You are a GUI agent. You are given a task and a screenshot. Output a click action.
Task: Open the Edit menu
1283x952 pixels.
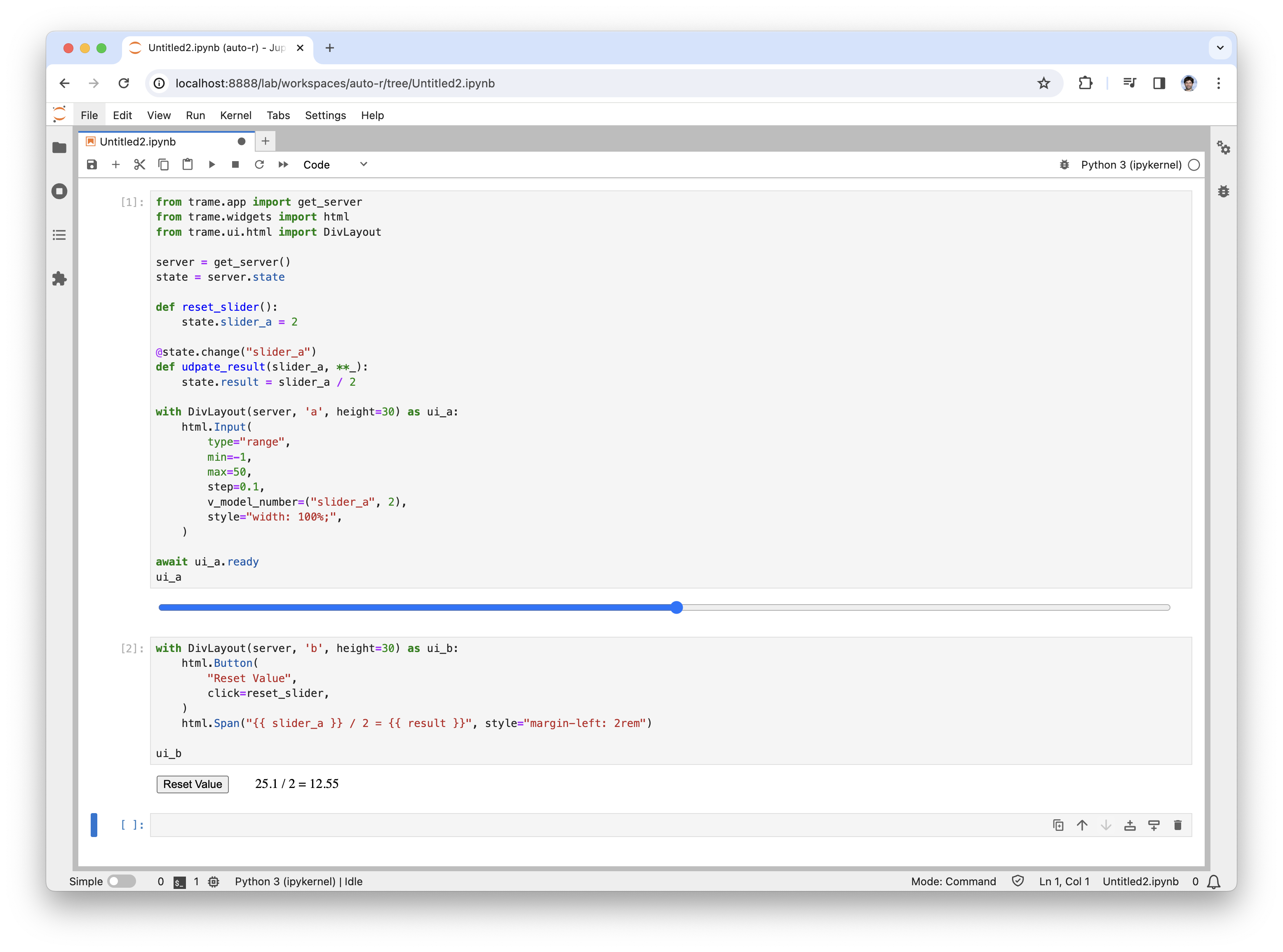[122, 115]
